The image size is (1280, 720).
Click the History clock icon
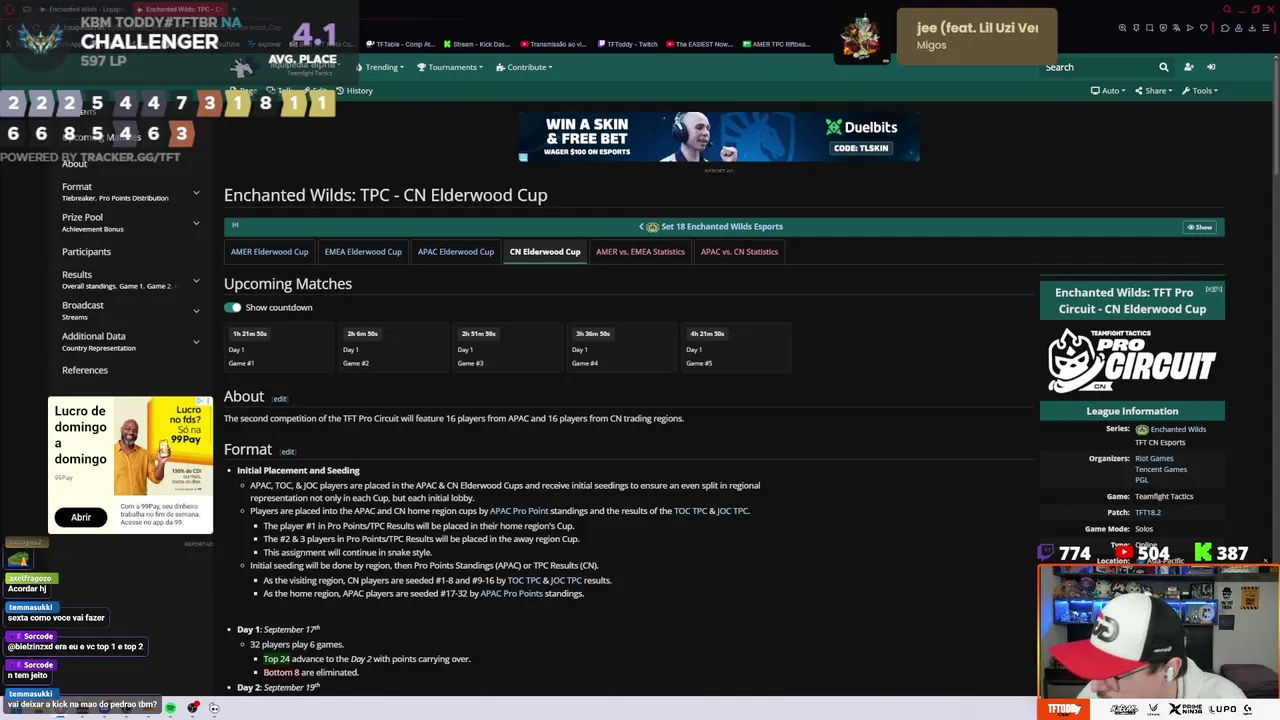click(x=340, y=91)
